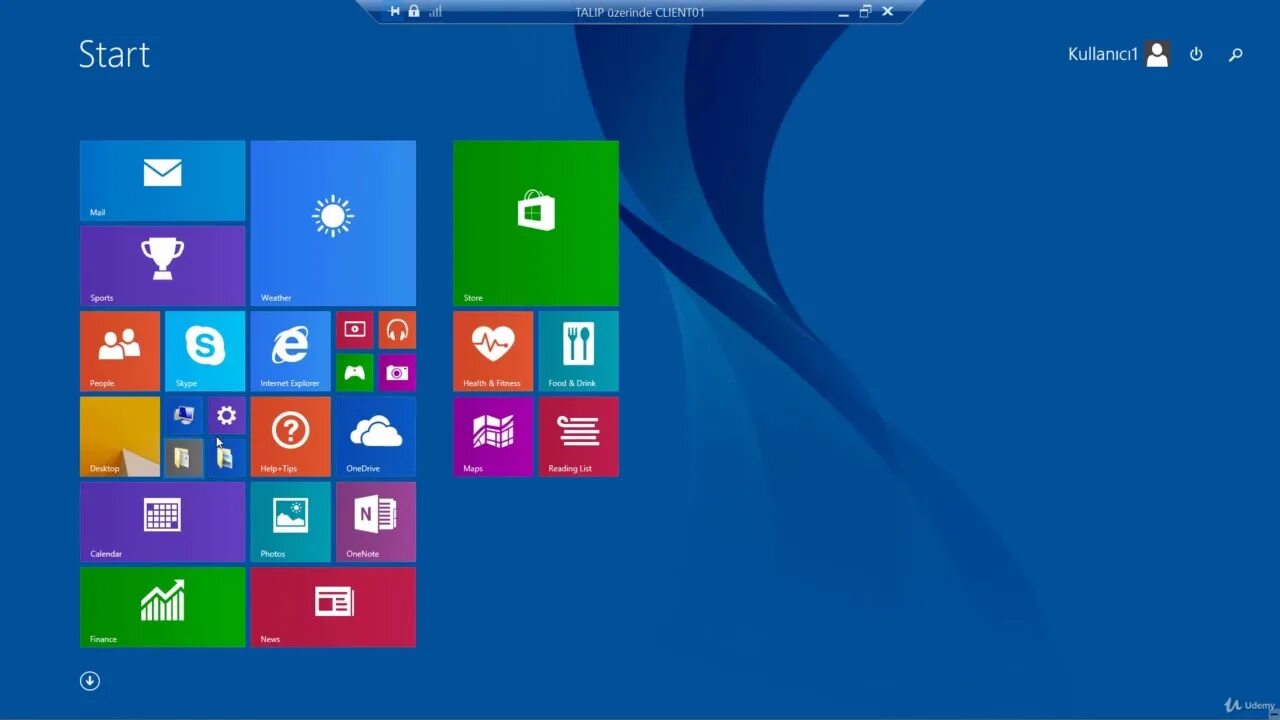Open the Calendar tile
This screenshot has height=720, width=1280.
click(x=162, y=522)
